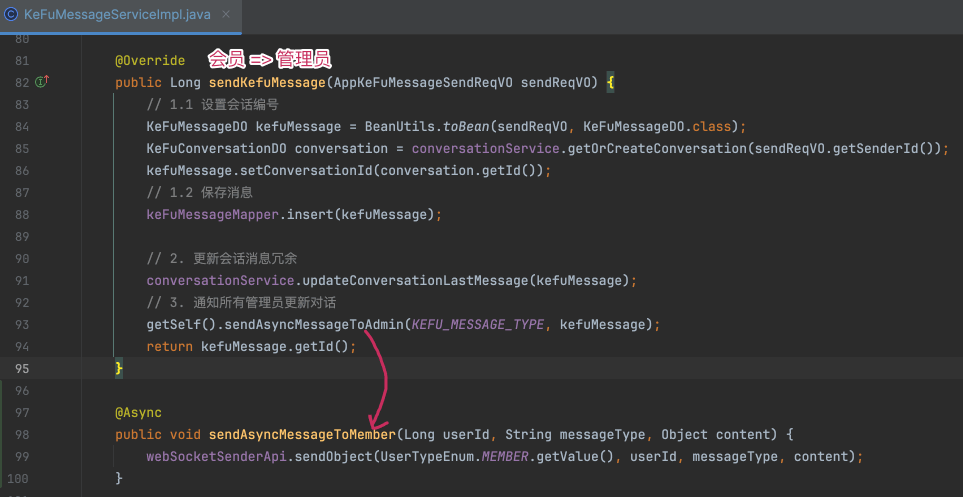Click the sendKefuMessage method name
Image resolution: width=963 pixels, height=497 pixels.
click(x=265, y=82)
